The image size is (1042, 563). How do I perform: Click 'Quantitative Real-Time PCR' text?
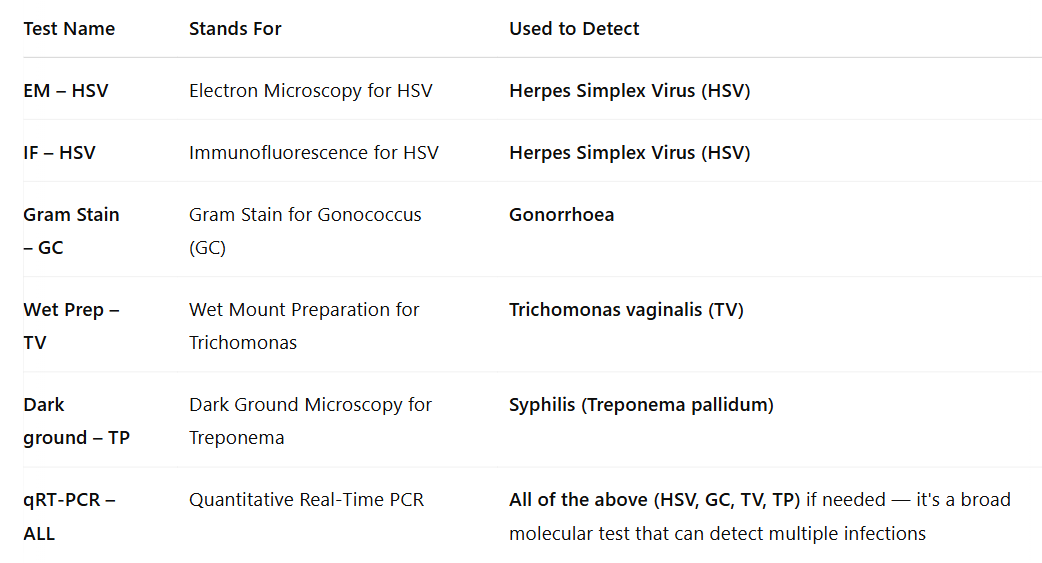306,500
